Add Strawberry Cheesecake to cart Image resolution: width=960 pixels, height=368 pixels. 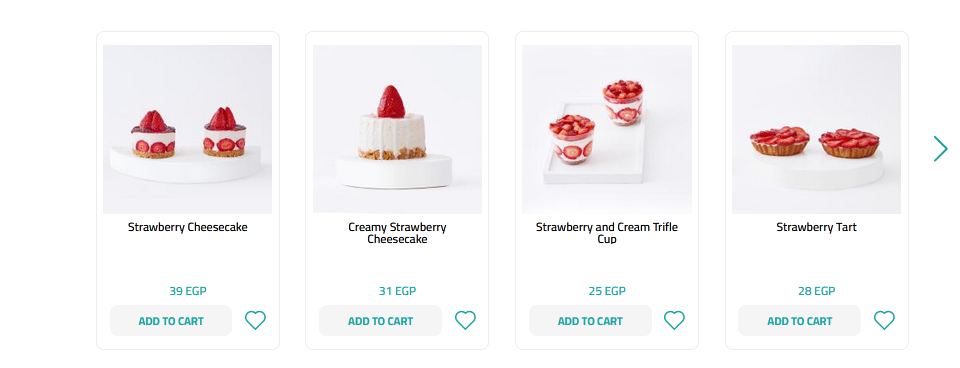coord(171,321)
